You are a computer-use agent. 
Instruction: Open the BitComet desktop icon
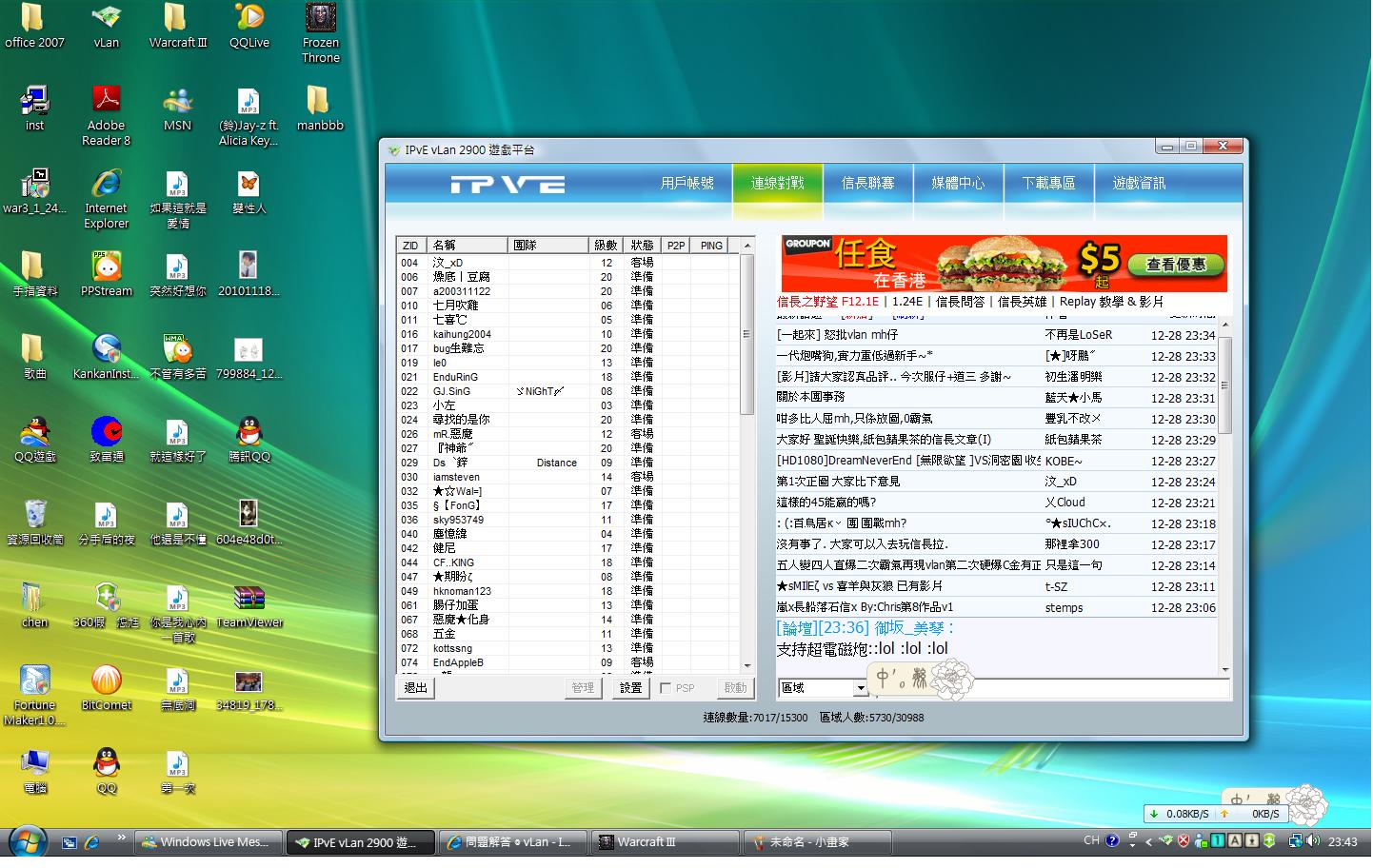tap(106, 681)
